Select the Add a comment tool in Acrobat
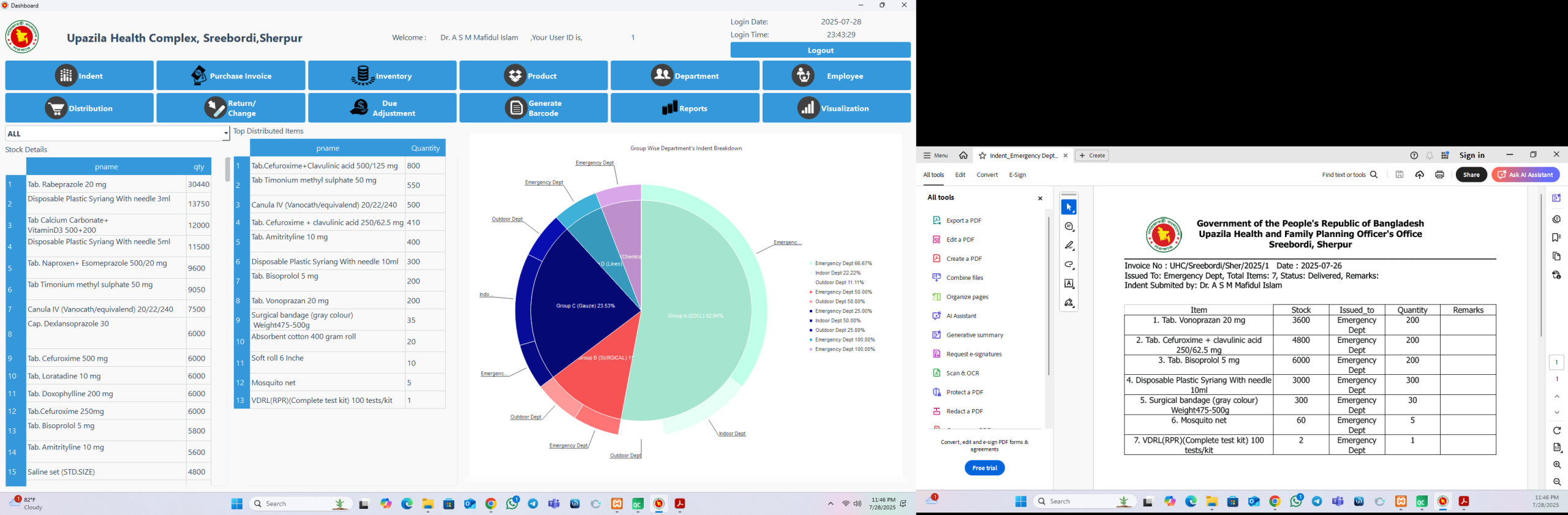 coord(1069,227)
